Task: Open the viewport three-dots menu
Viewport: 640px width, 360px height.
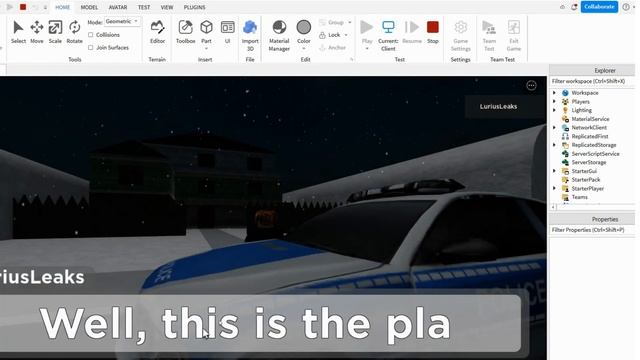Action: 531,86
